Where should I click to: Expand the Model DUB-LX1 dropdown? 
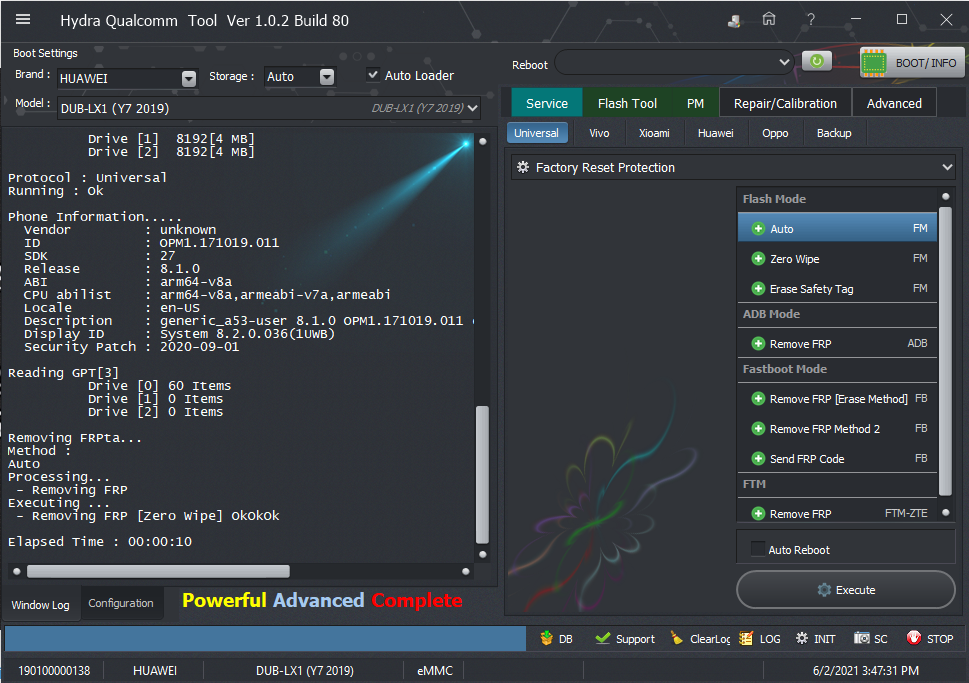tap(473, 108)
